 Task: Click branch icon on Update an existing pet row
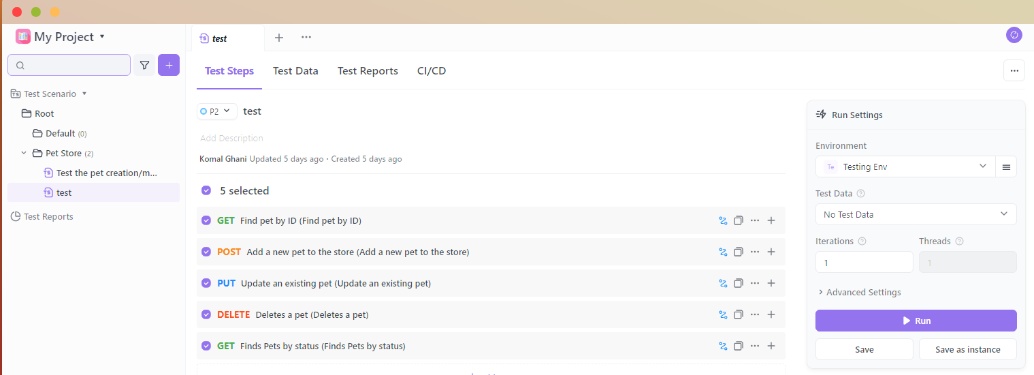tap(723, 283)
